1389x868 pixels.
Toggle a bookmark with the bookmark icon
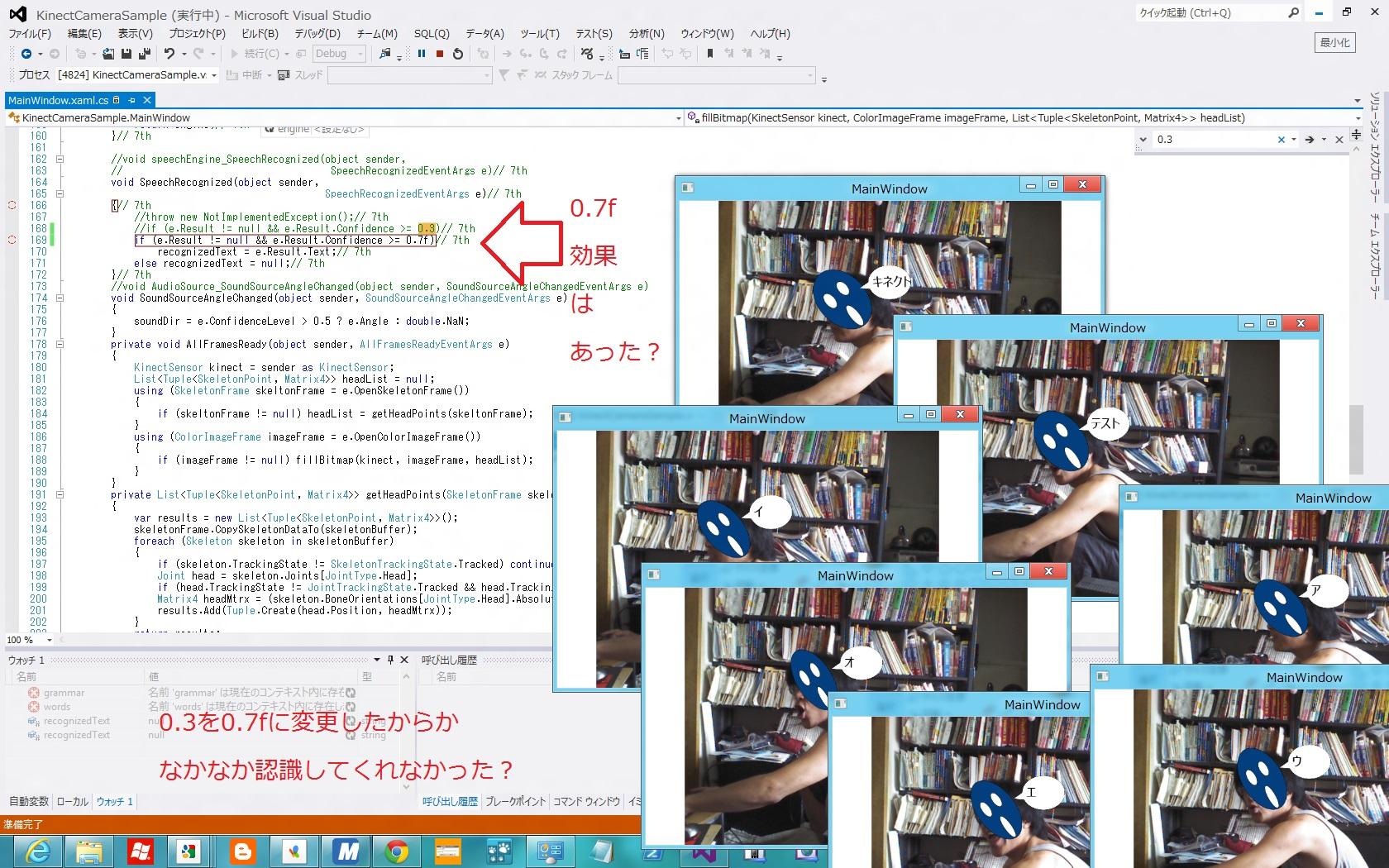tap(709, 54)
